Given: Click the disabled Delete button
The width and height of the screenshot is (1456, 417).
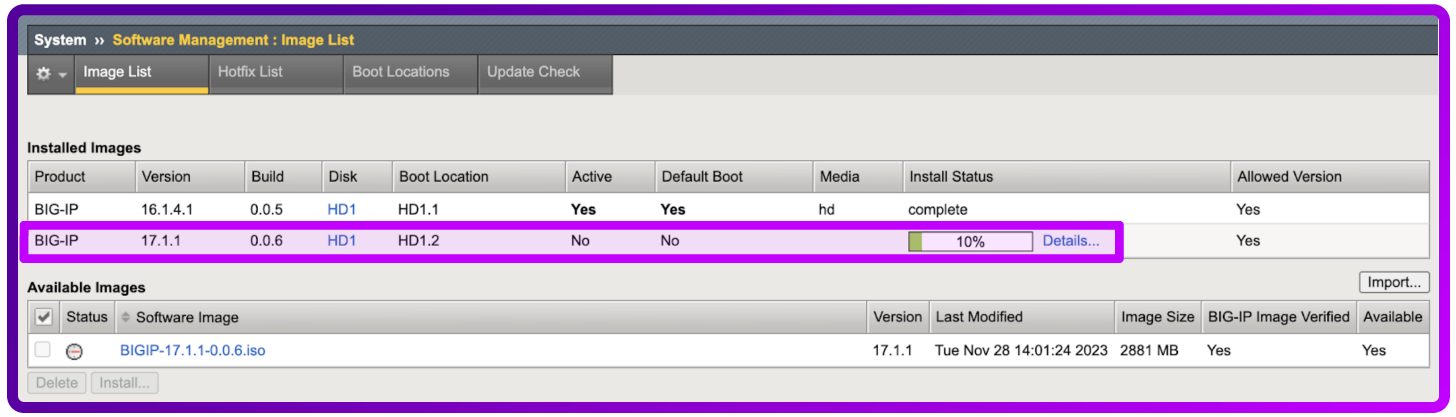Looking at the screenshot, I should click(58, 383).
